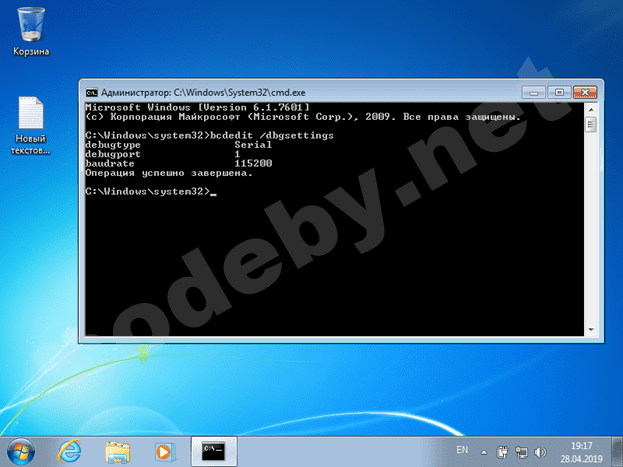
Task: Click the power plug tray icon
Action: coord(502,452)
